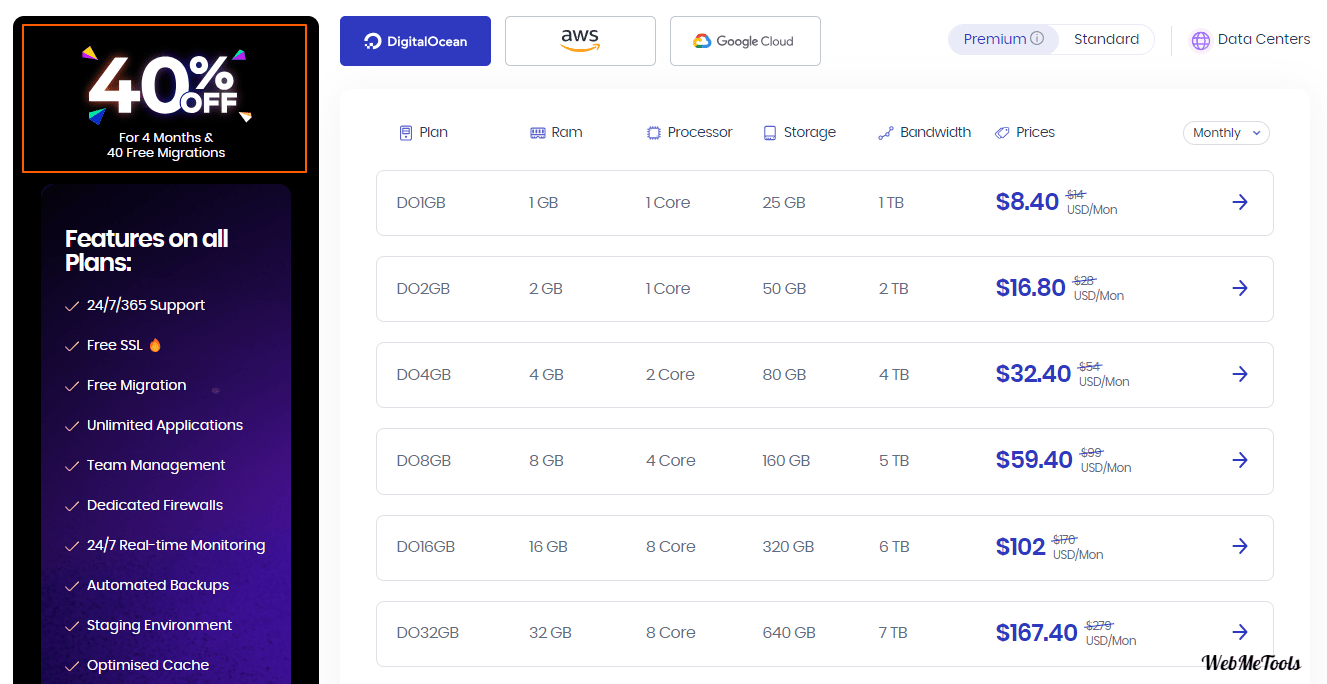
Task: Open the Data Centers link
Action: (x=1250, y=40)
